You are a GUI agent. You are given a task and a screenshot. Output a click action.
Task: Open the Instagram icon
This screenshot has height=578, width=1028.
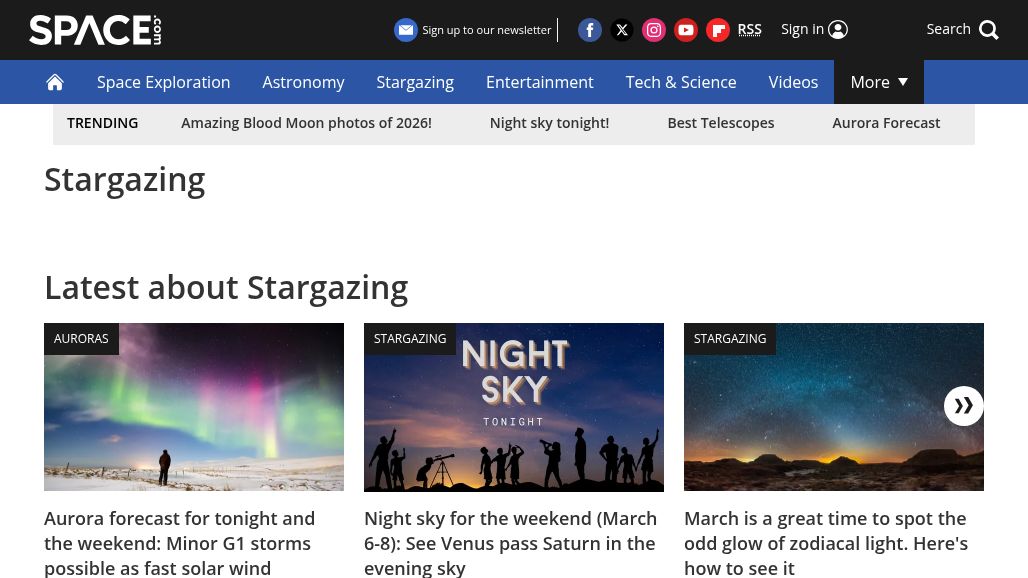click(654, 30)
